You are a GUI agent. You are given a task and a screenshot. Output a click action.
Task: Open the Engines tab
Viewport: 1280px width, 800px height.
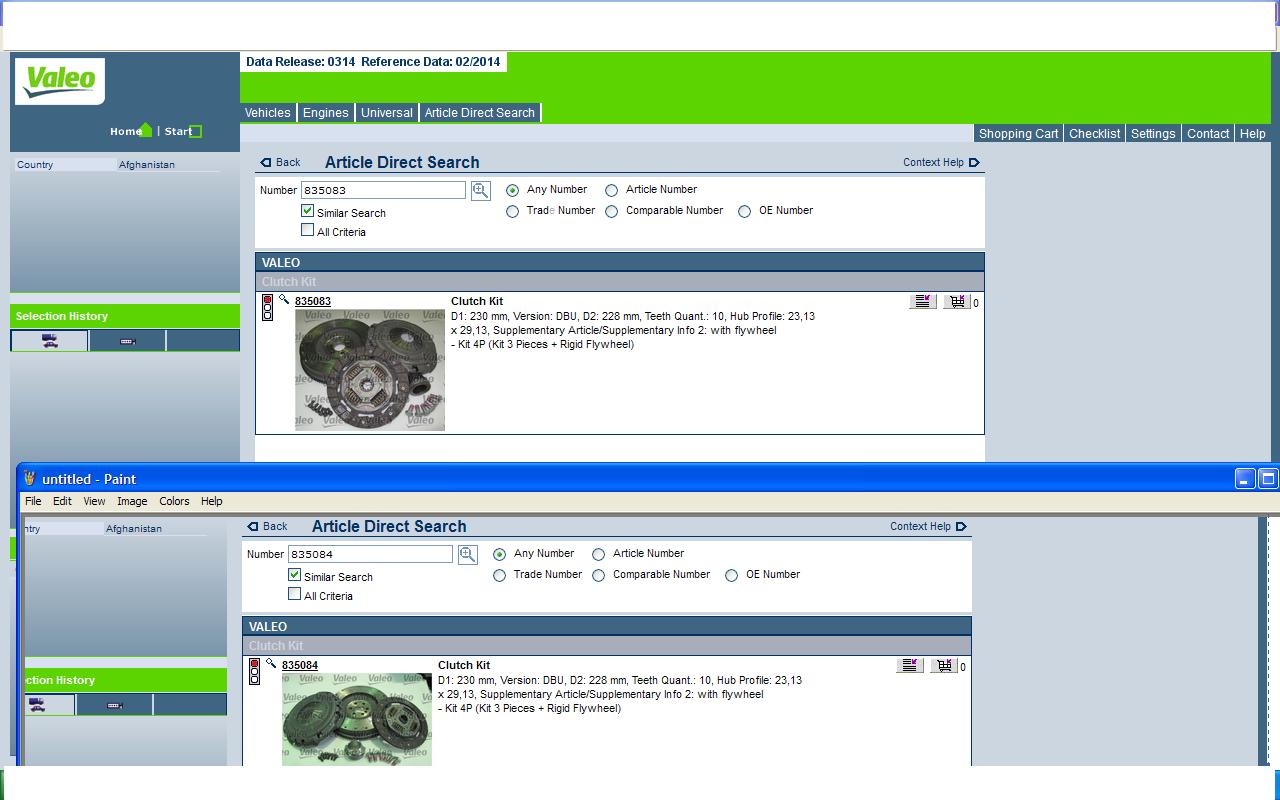326,113
